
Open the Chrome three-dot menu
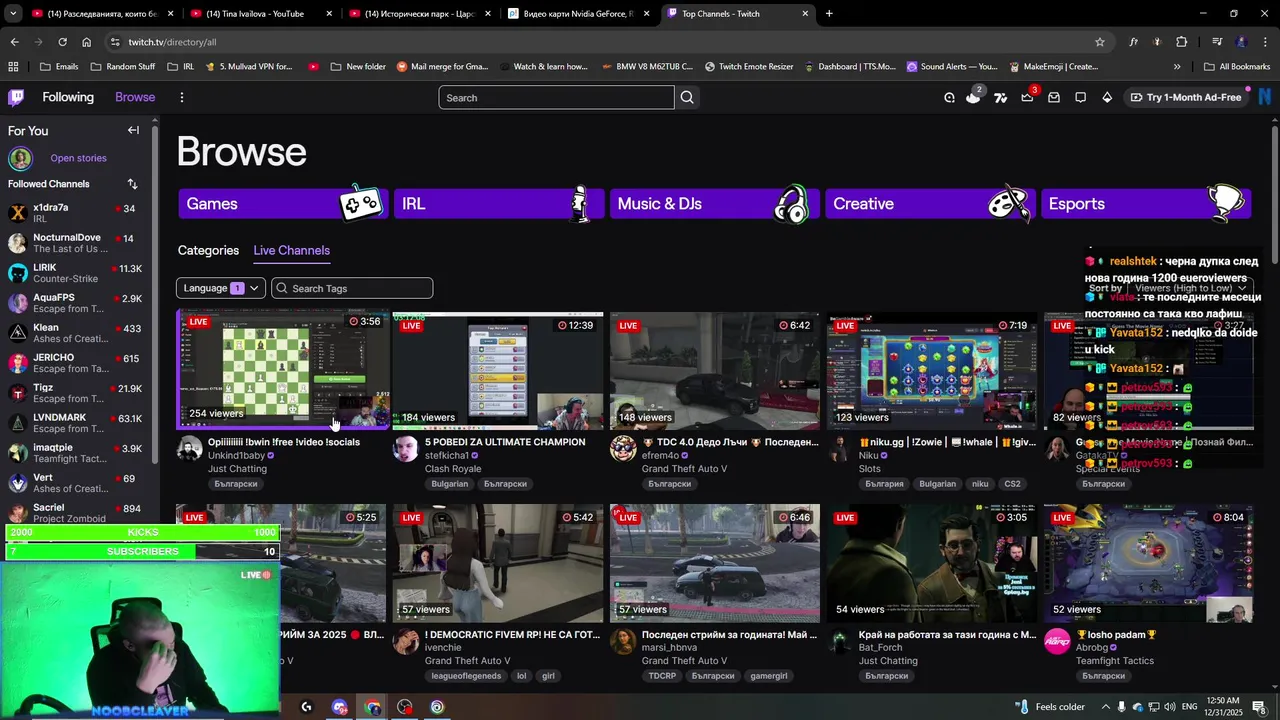point(1265,42)
